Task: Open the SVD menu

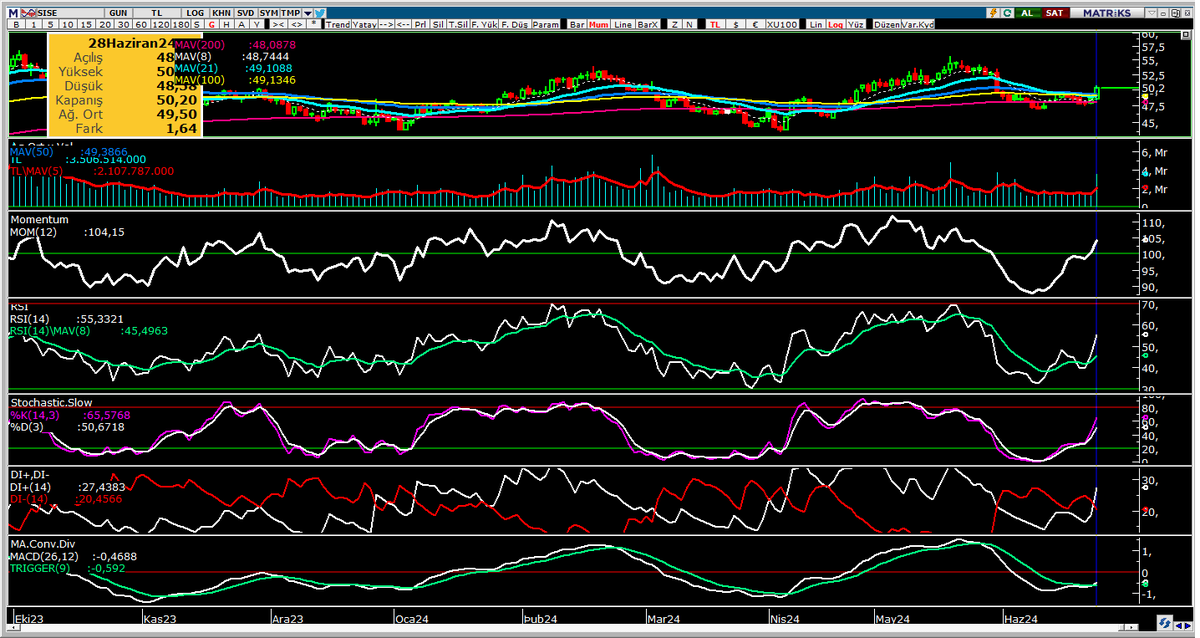Action: pyautogui.click(x=245, y=12)
